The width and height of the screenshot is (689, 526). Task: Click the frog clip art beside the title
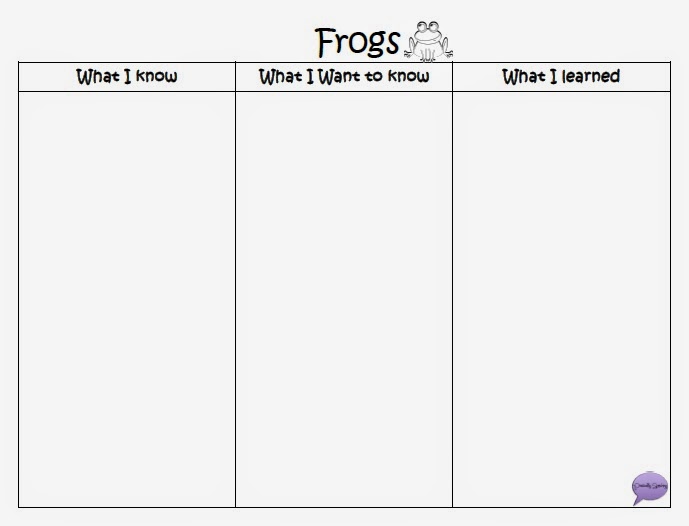click(x=428, y=41)
